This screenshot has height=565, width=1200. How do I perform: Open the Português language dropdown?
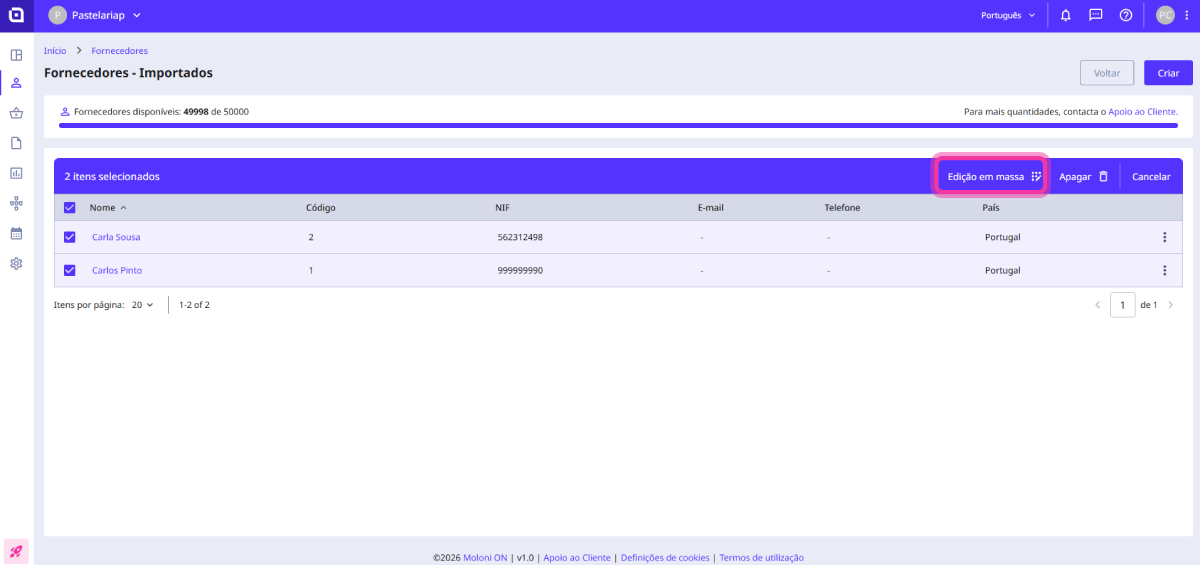coord(1008,15)
